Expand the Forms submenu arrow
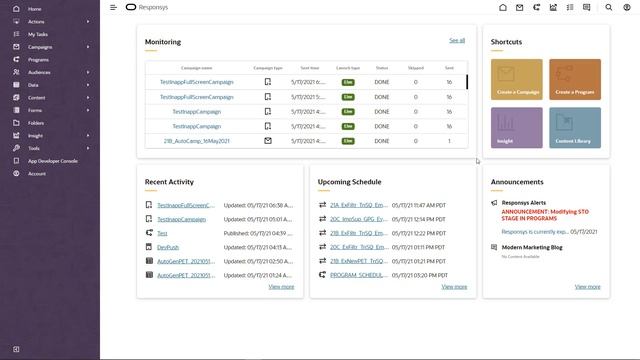 [x=88, y=110]
